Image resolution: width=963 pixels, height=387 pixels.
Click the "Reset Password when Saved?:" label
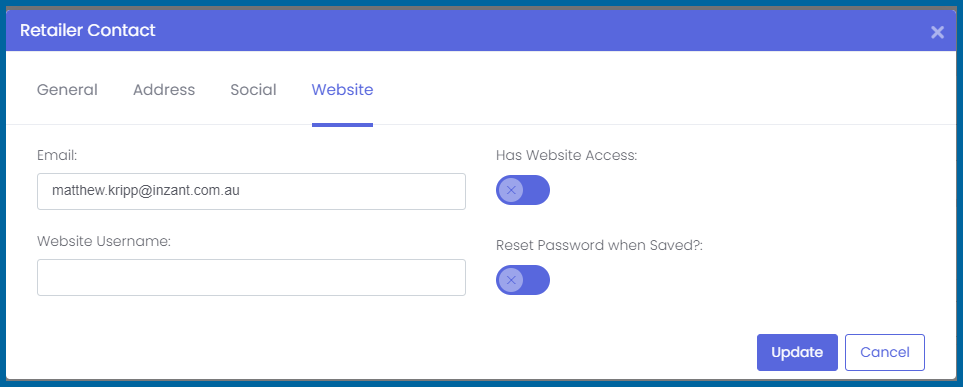[x=599, y=245]
